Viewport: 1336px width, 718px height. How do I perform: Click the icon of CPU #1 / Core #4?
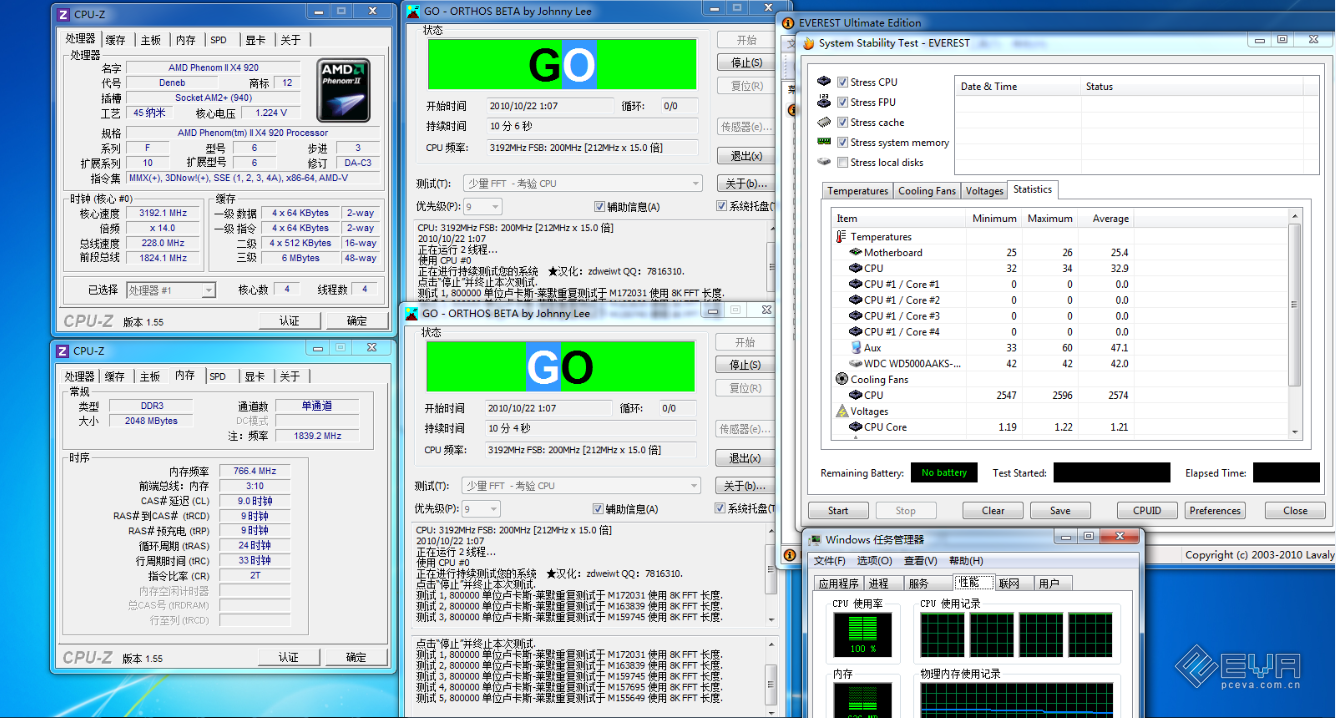pos(855,332)
